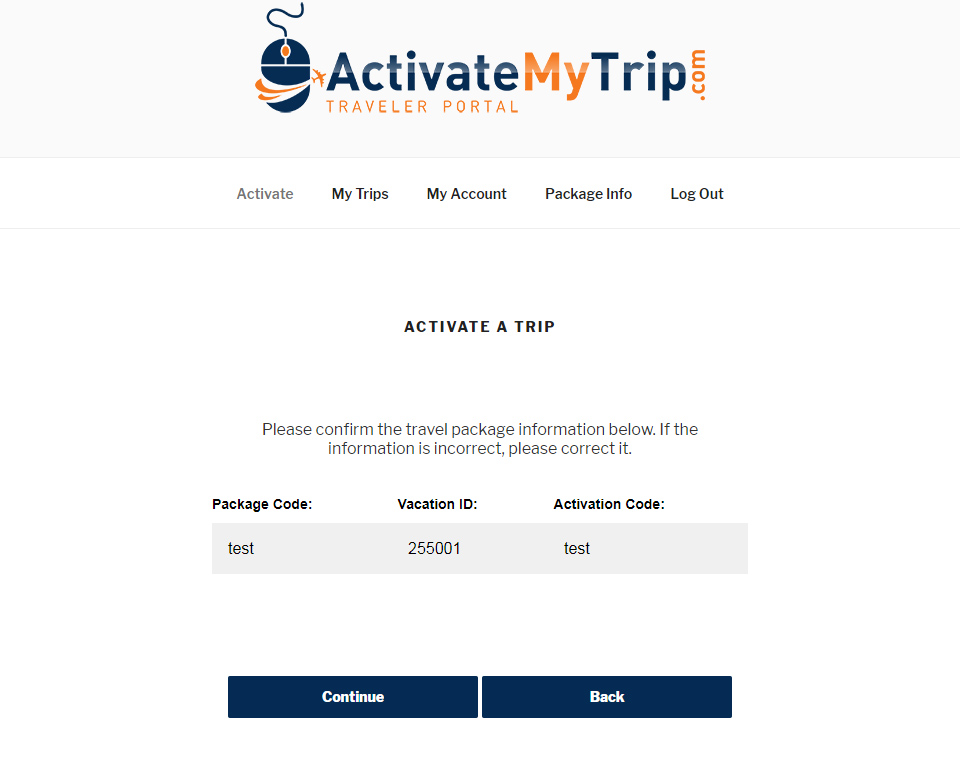The width and height of the screenshot is (960, 770).
Task: Click the Package Code label
Action: [x=262, y=504]
